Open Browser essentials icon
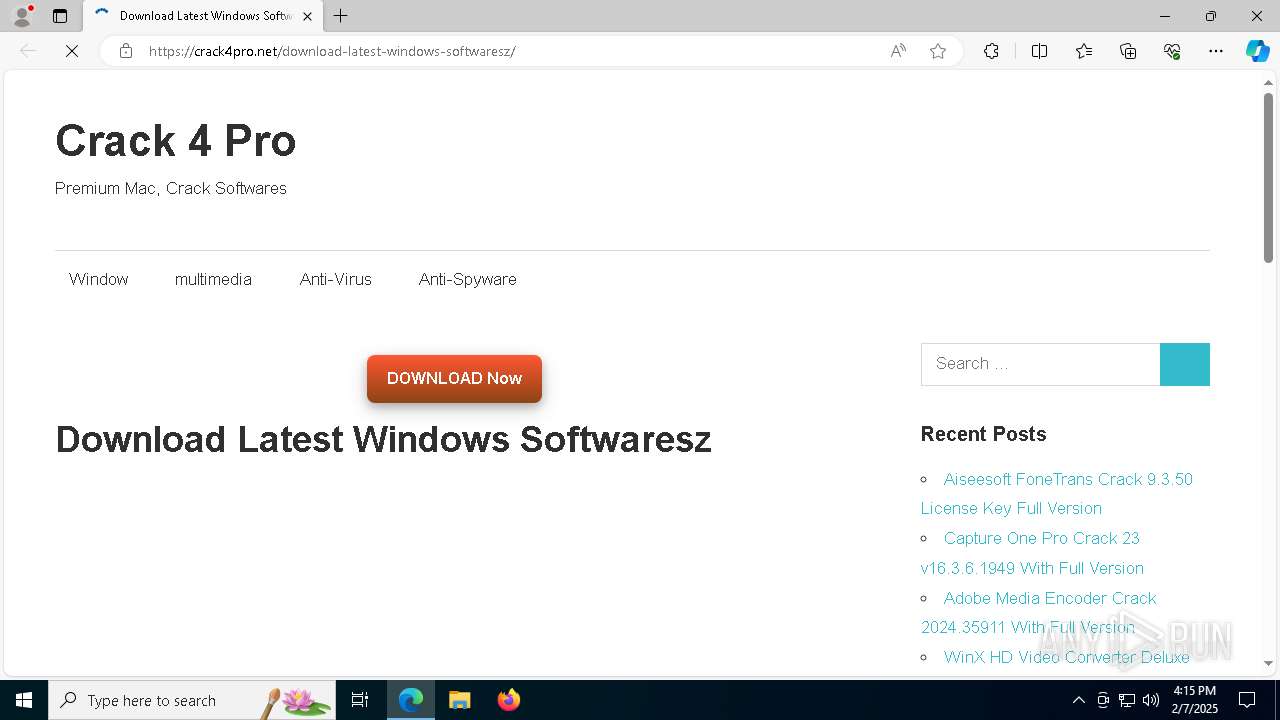Viewport: 1280px width, 720px height. point(1172,51)
